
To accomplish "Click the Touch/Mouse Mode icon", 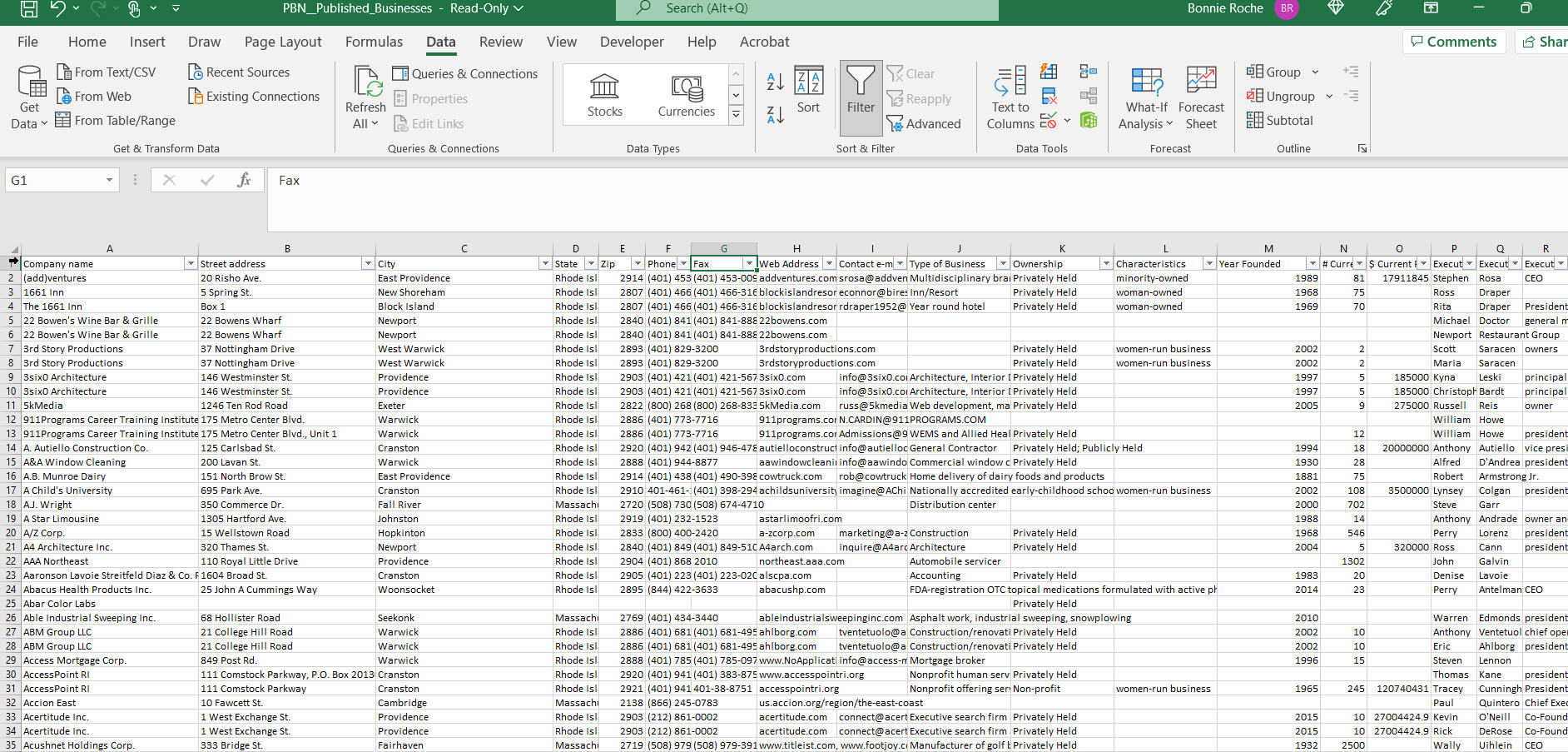I will pos(134,9).
